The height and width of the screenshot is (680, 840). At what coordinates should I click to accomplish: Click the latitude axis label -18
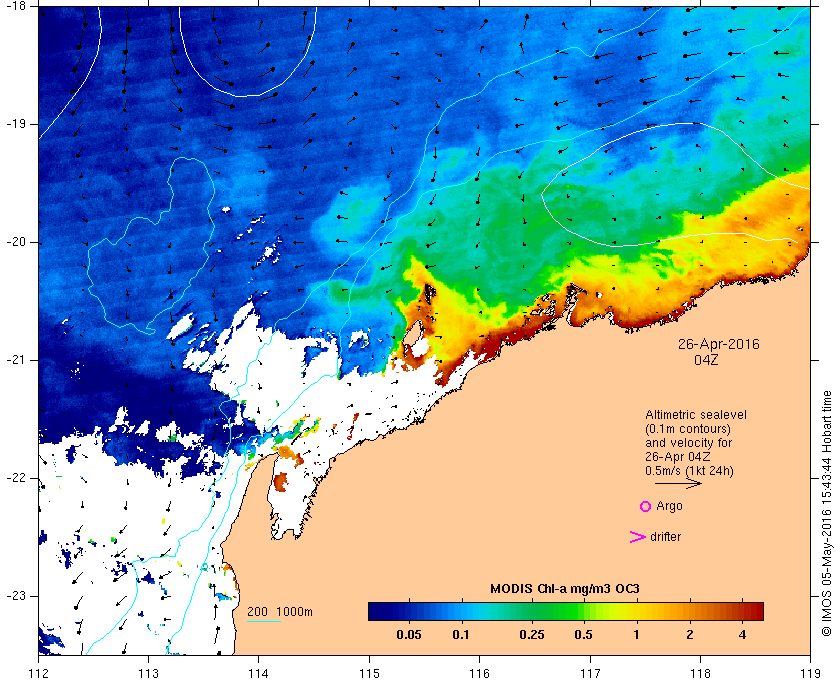pos(15,6)
